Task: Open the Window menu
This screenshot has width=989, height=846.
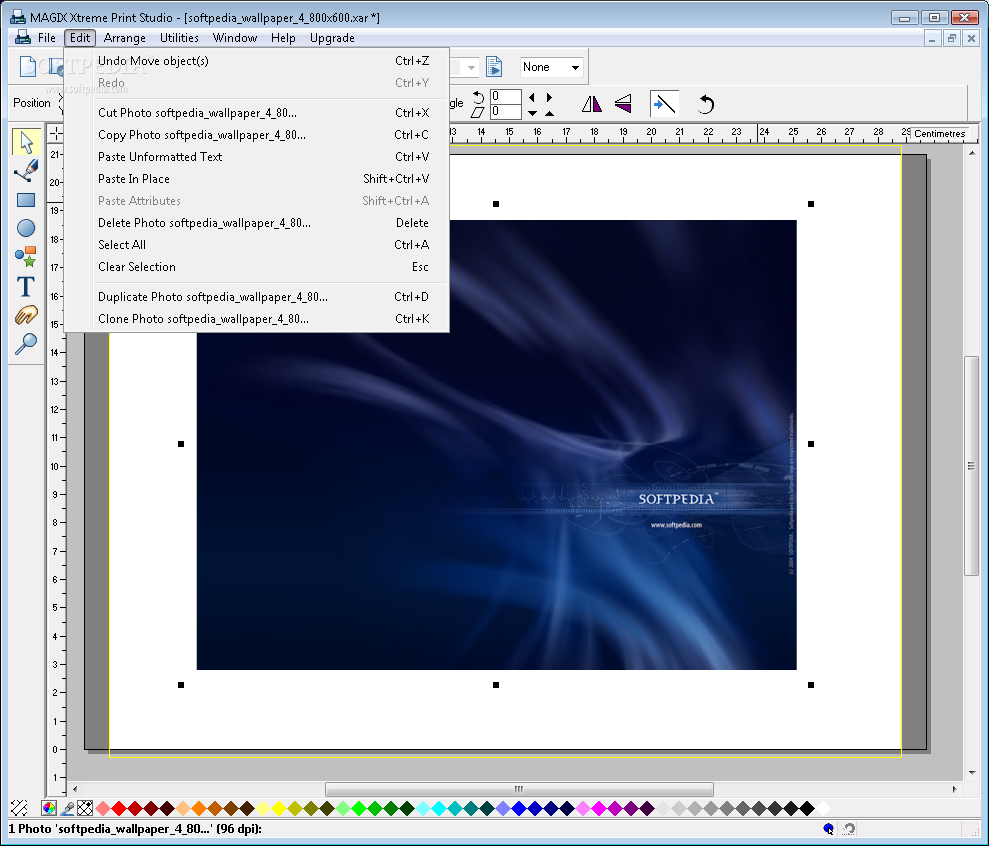Action: [235, 38]
